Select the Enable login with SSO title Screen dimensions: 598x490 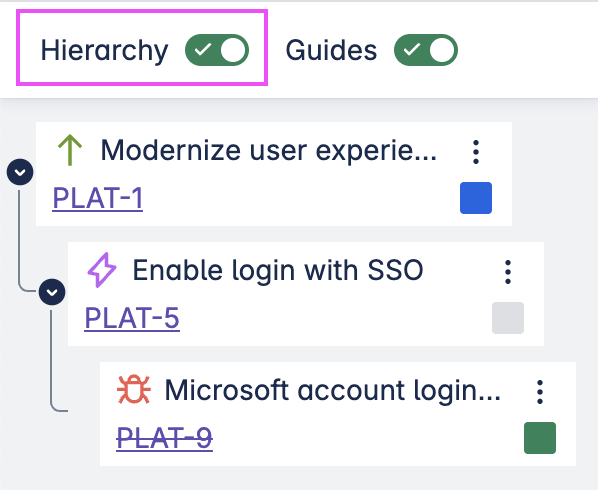click(x=278, y=270)
